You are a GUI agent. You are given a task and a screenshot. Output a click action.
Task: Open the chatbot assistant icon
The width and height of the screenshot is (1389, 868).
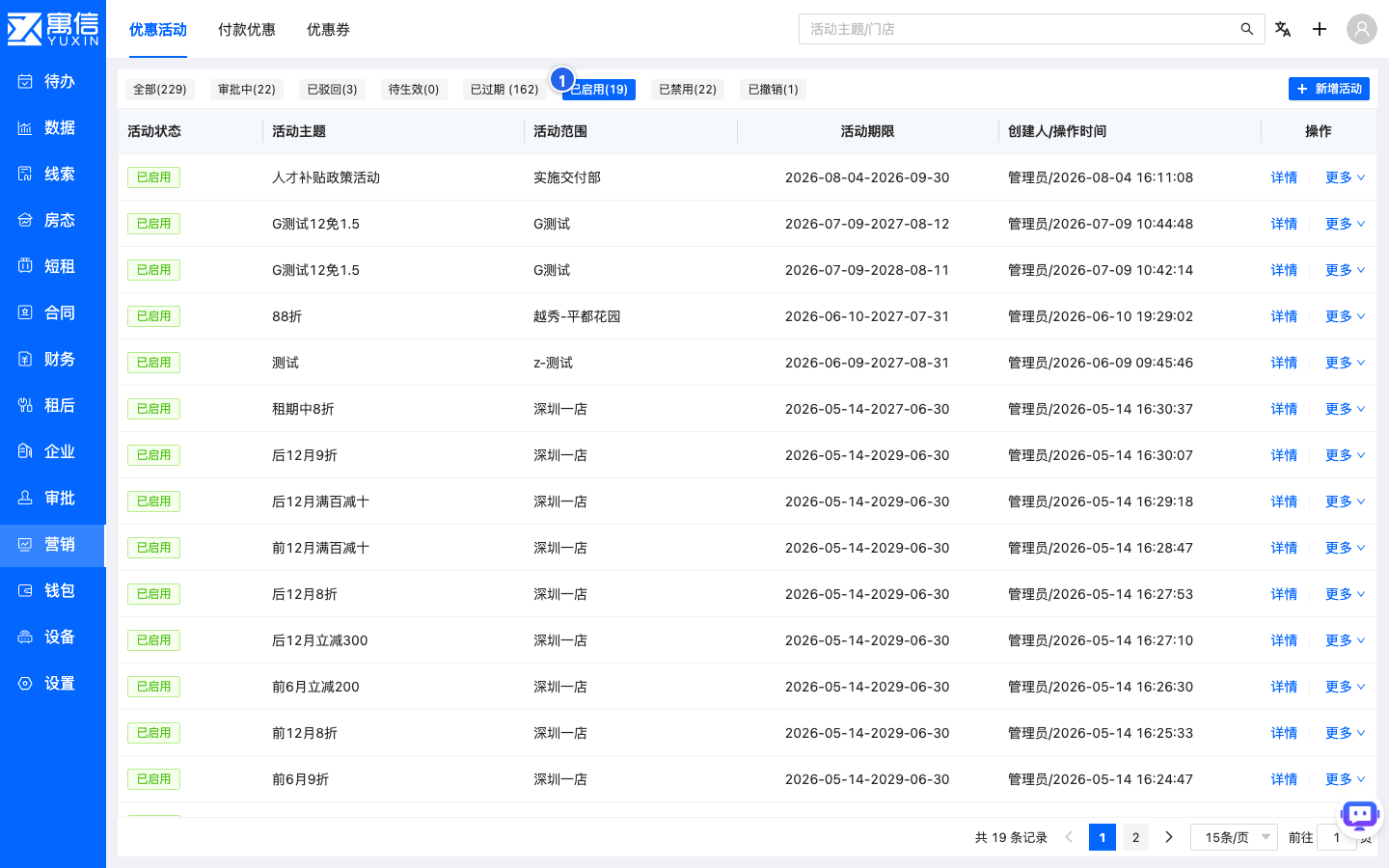[x=1361, y=816]
